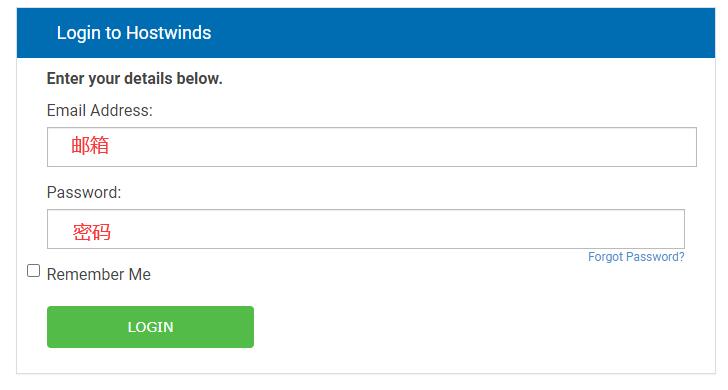Image resolution: width=728 pixels, height=390 pixels.
Task: Select the word Hostwinds in the header
Action: pyautogui.click(x=169, y=33)
